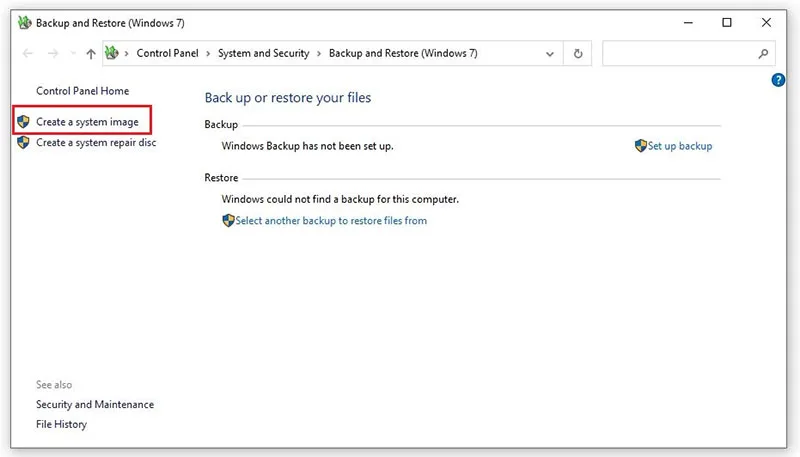This screenshot has width=800, height=457.
Task: Click Create a system repair disc
Action: (96, 143)
